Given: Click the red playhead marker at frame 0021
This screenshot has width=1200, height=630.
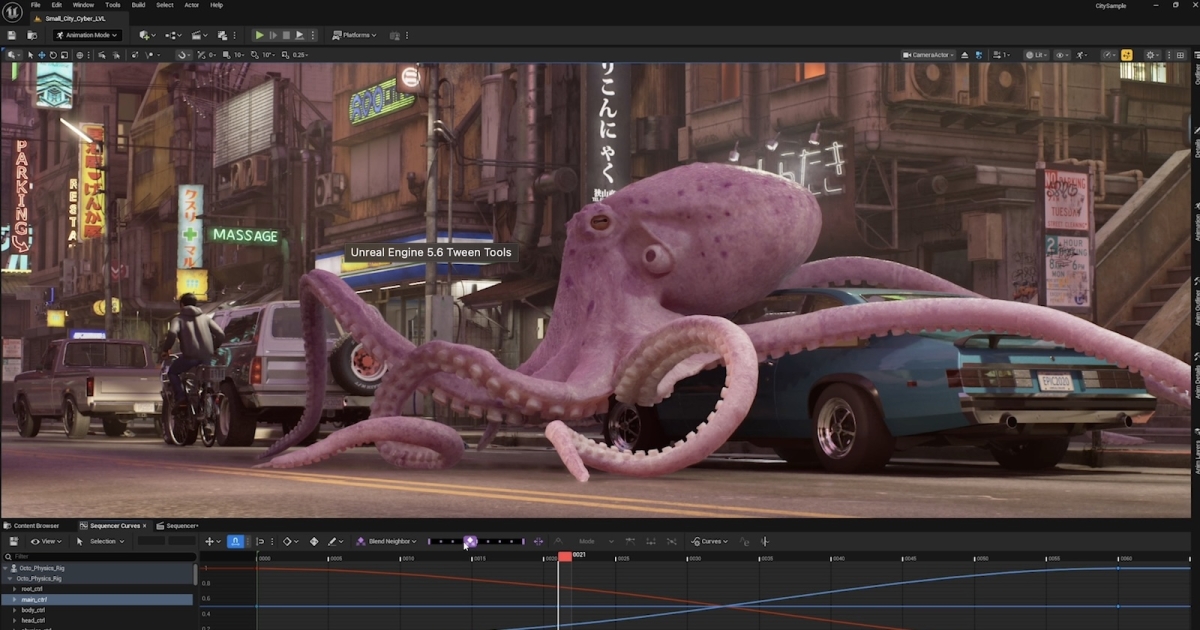Looking at the screenshot, I should pyautogui.click(x=565, y=555).
